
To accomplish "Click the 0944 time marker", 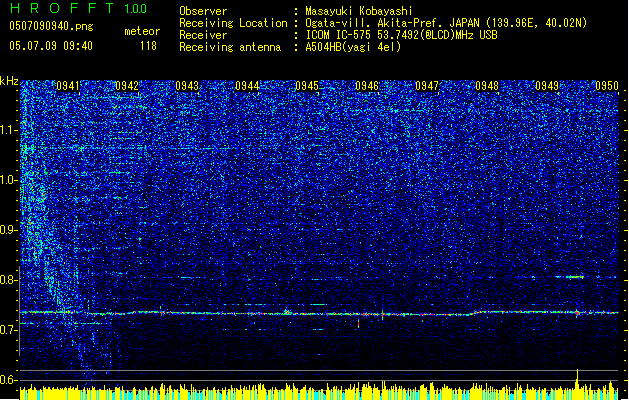I will 247,85.
